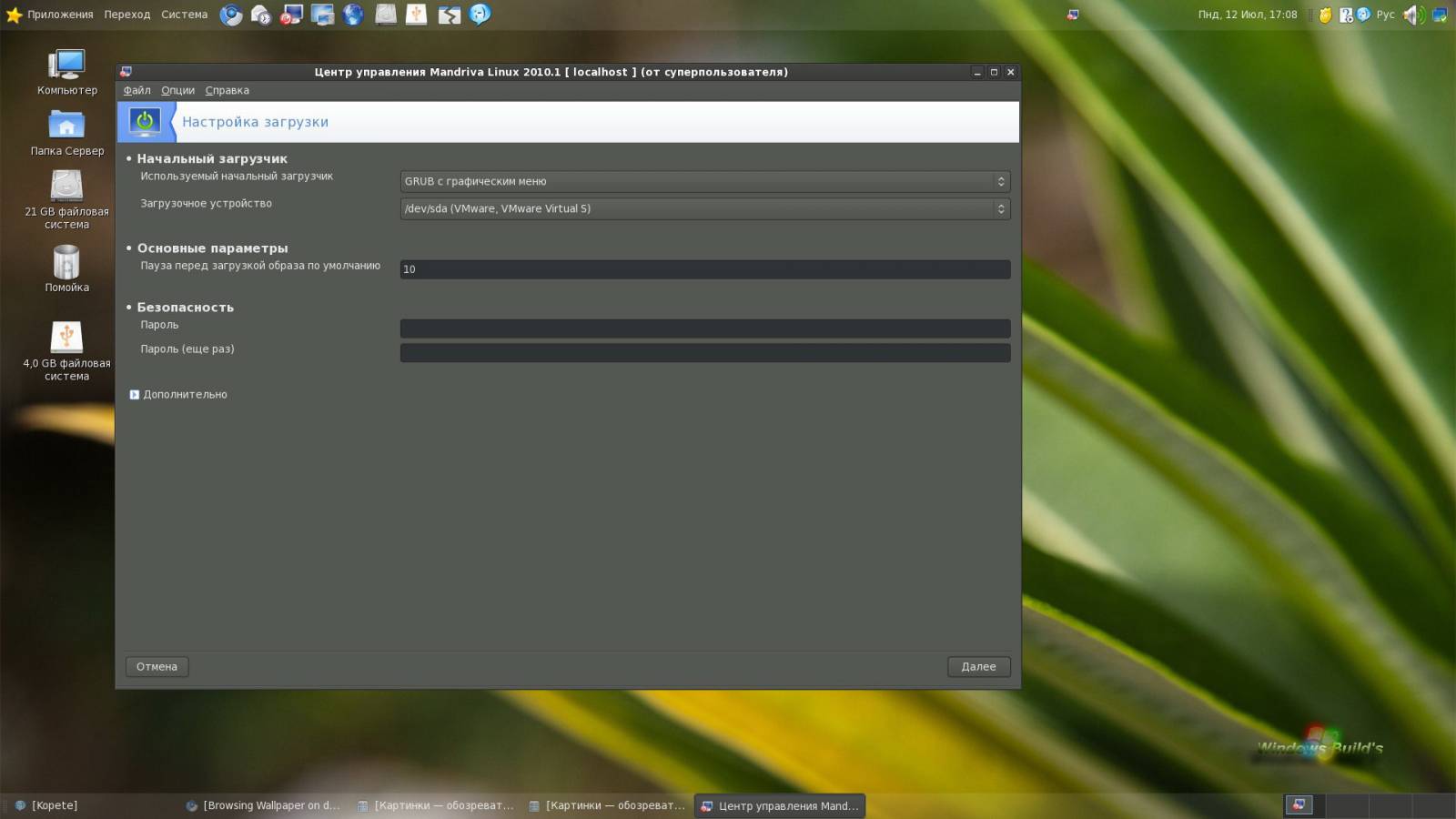The height and width of the screenshot is (819, 1456).
Task: Click the Отмена button
Action: (x=157, y=667)
